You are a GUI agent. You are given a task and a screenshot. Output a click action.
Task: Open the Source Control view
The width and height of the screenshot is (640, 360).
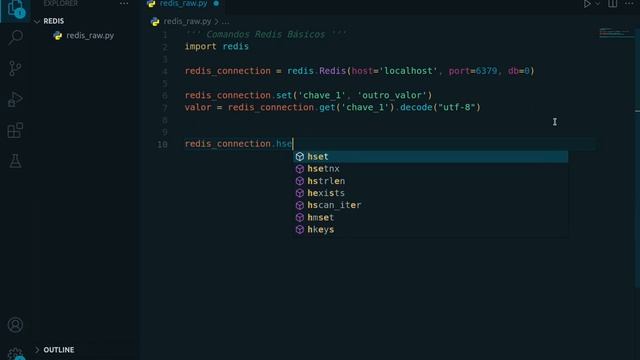coord(16,69)
